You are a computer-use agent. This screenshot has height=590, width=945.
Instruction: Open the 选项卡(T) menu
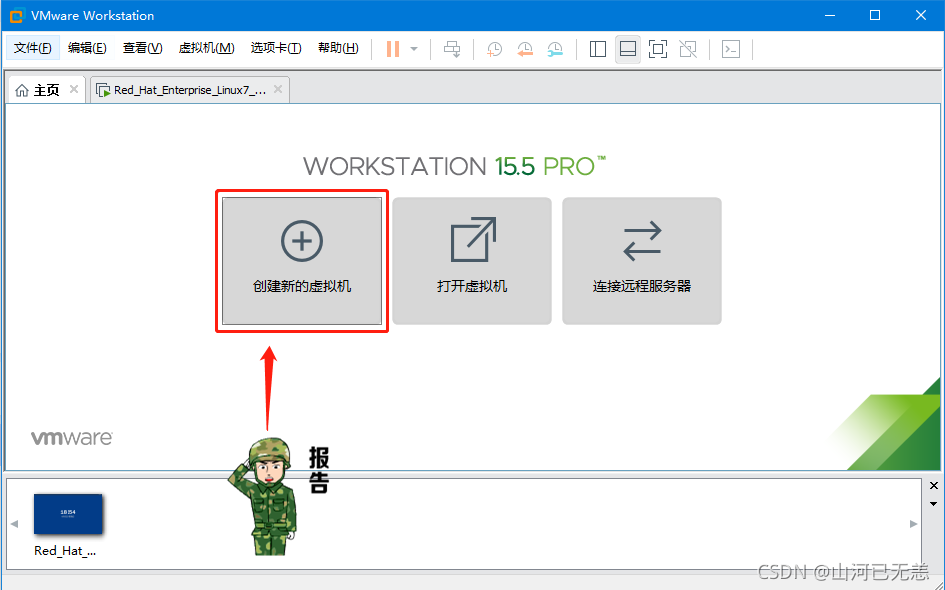click(x=276, y=48)
